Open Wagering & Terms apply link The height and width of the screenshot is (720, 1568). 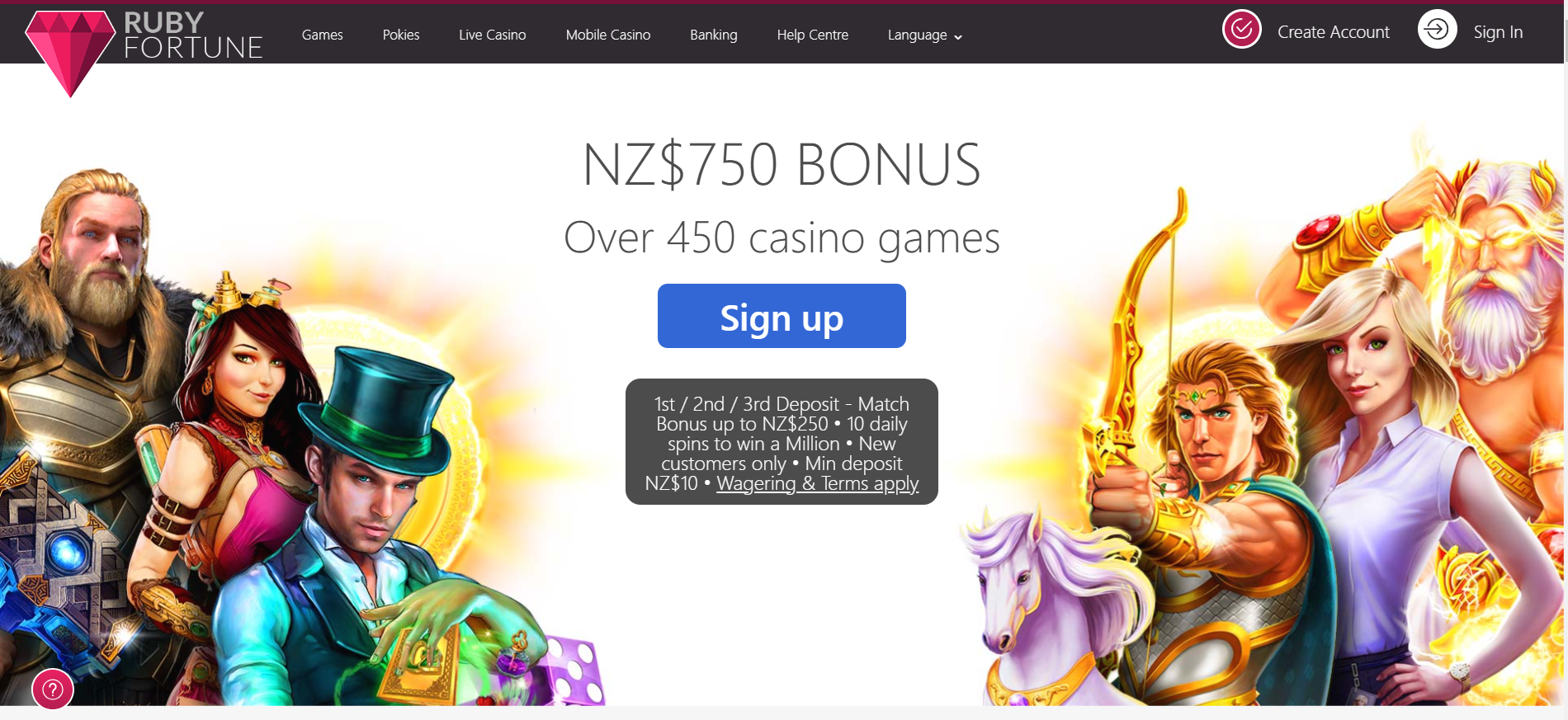(x=817, y=483)
